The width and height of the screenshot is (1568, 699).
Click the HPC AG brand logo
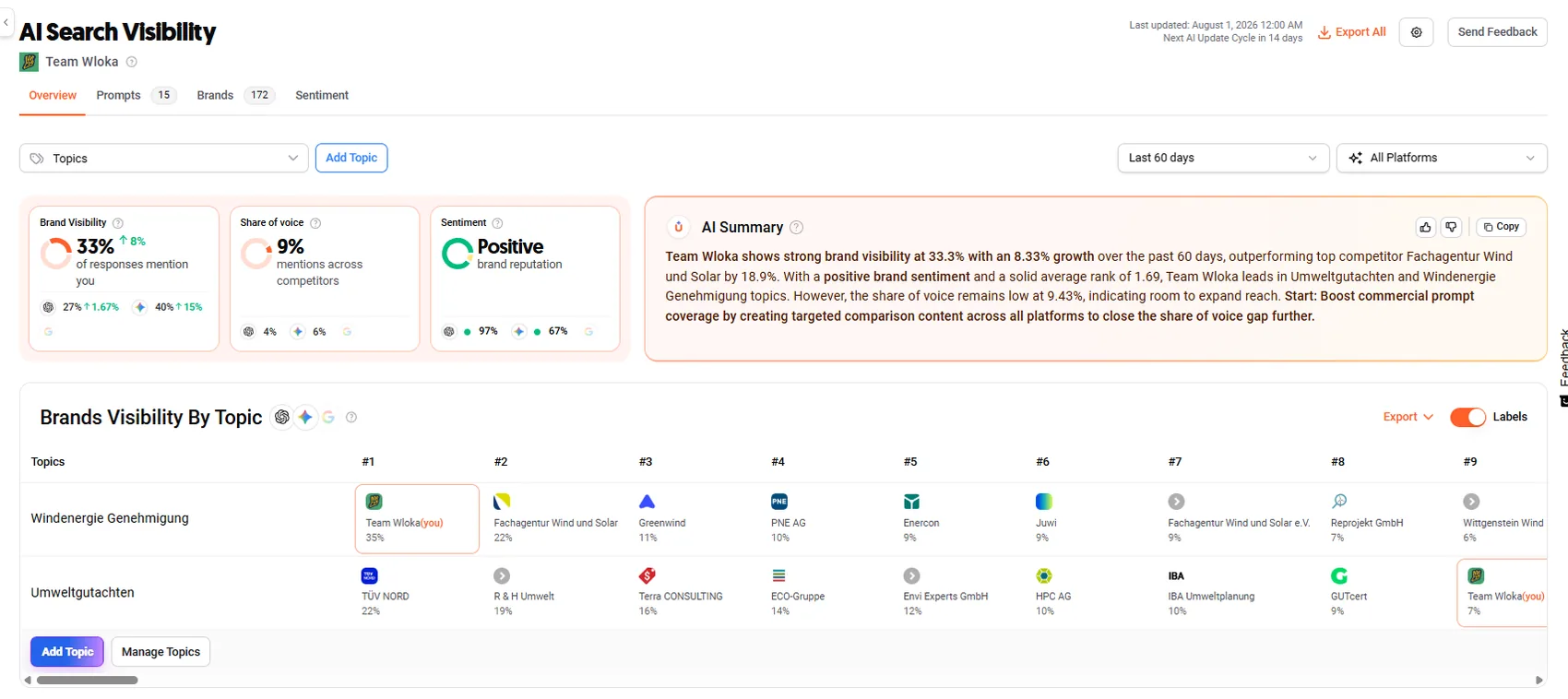point(1044,575)
